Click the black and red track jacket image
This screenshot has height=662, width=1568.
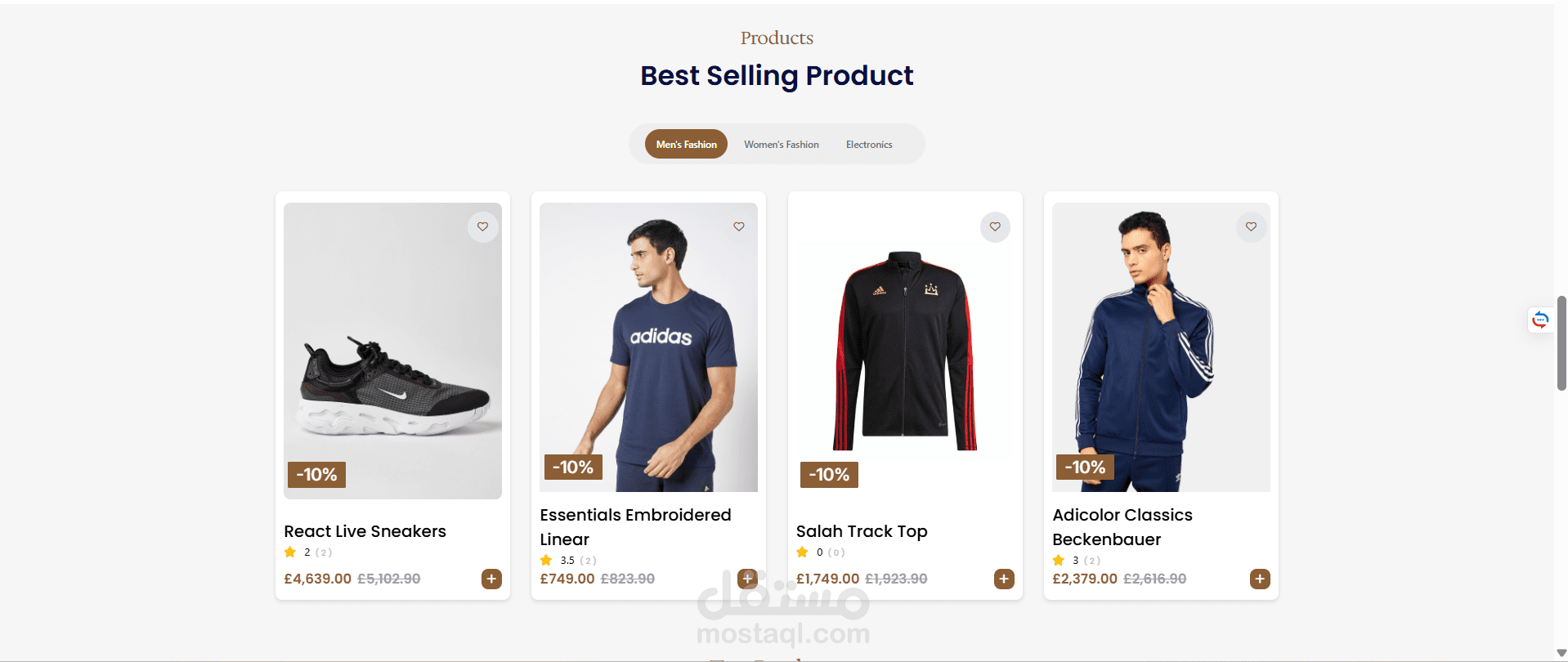pyautogui.click(x=905, y=351)
